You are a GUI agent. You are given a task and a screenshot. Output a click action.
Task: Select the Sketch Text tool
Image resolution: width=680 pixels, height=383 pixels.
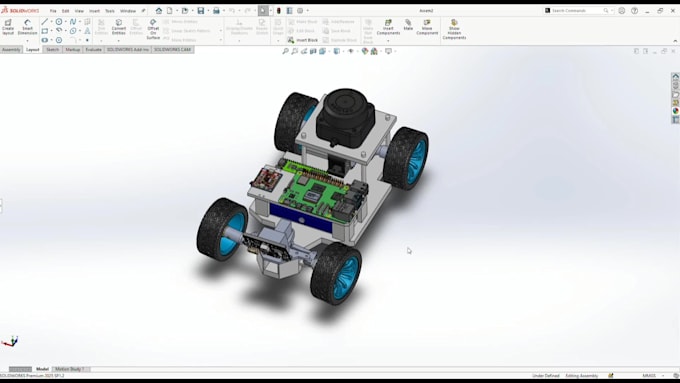(87, 31)
